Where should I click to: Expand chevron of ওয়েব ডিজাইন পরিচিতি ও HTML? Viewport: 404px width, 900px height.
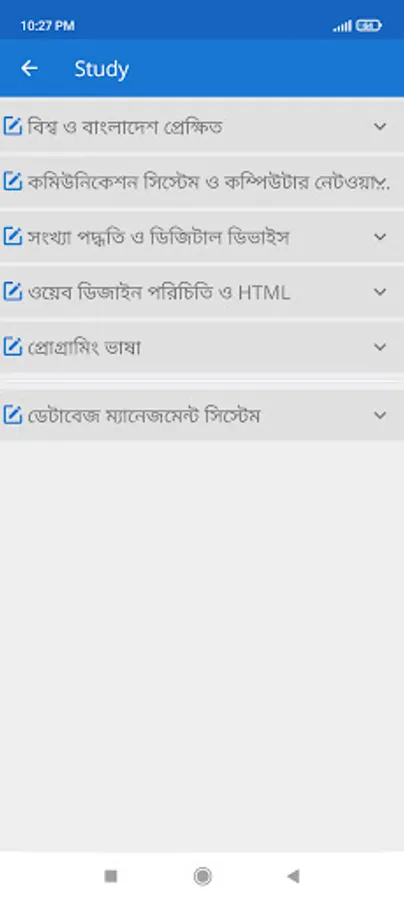380,292
